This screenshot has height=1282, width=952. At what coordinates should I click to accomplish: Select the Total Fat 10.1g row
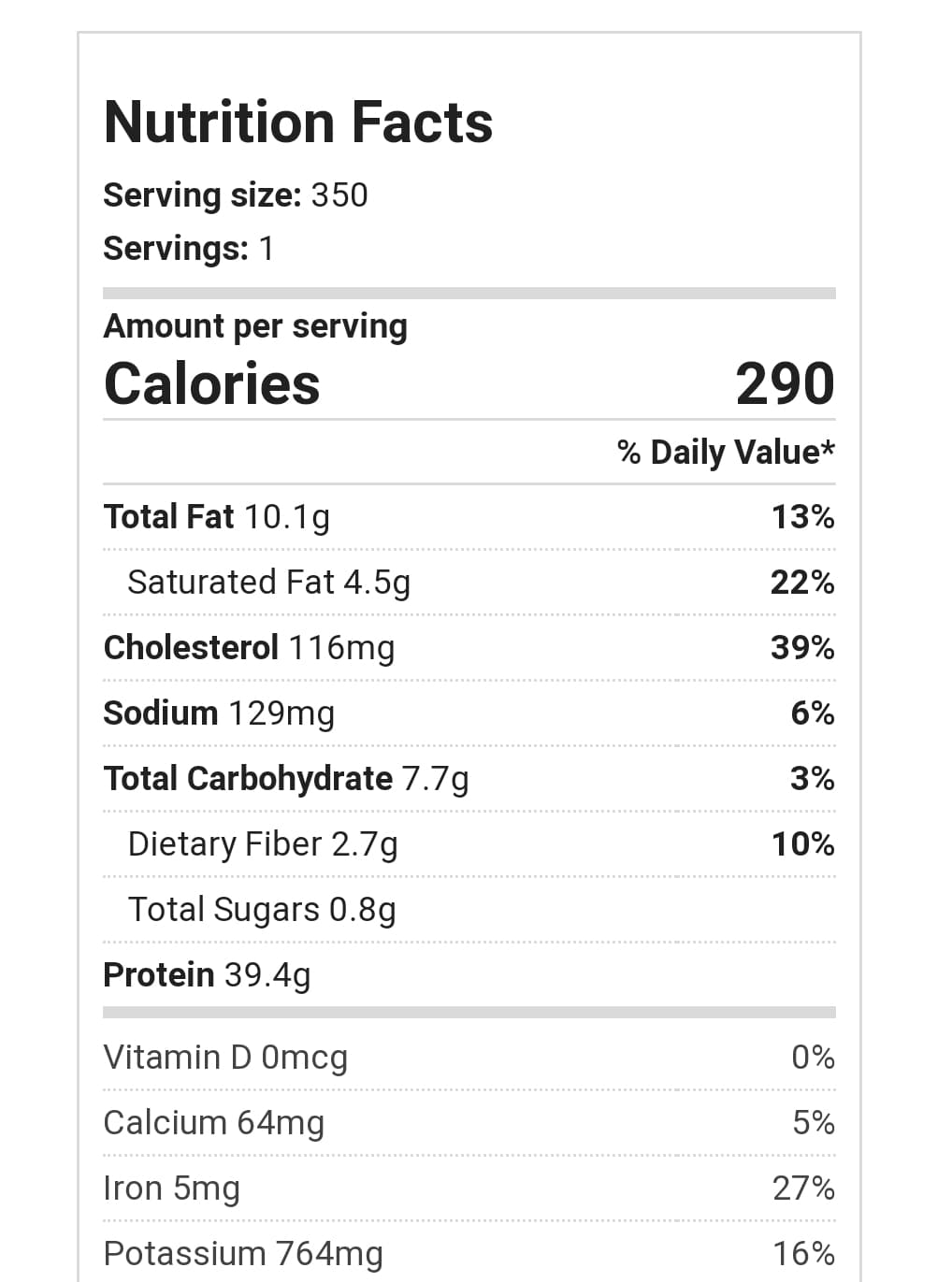click(x=217, y=516)
